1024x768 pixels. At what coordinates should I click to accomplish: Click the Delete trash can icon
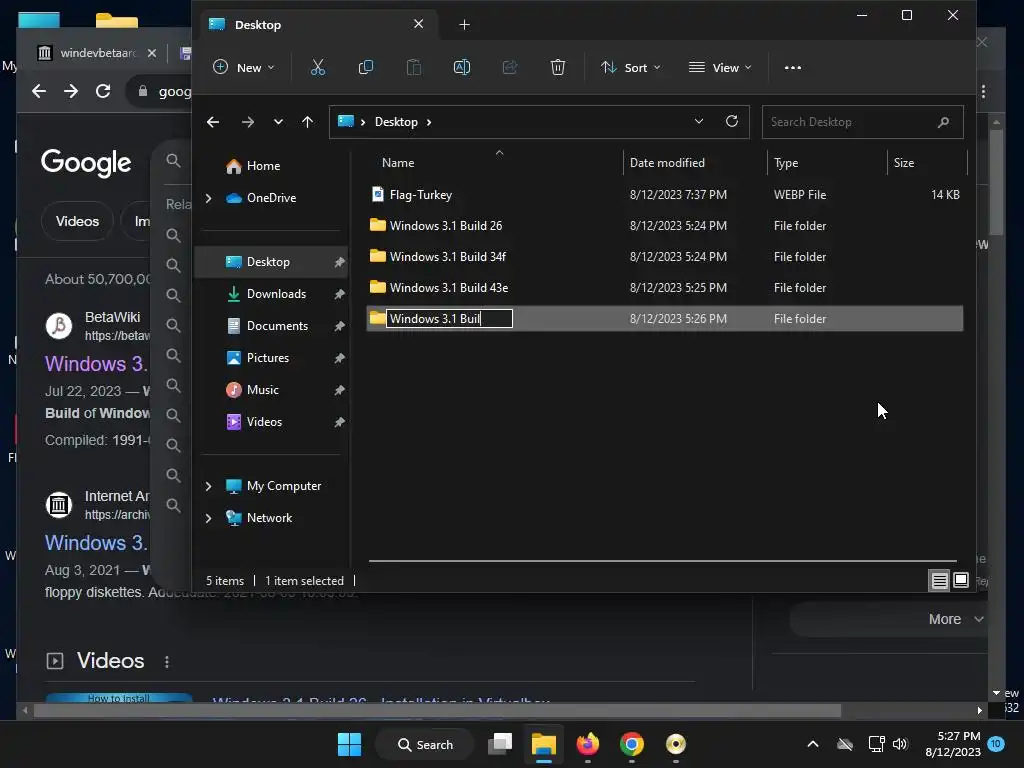(558, 67)
